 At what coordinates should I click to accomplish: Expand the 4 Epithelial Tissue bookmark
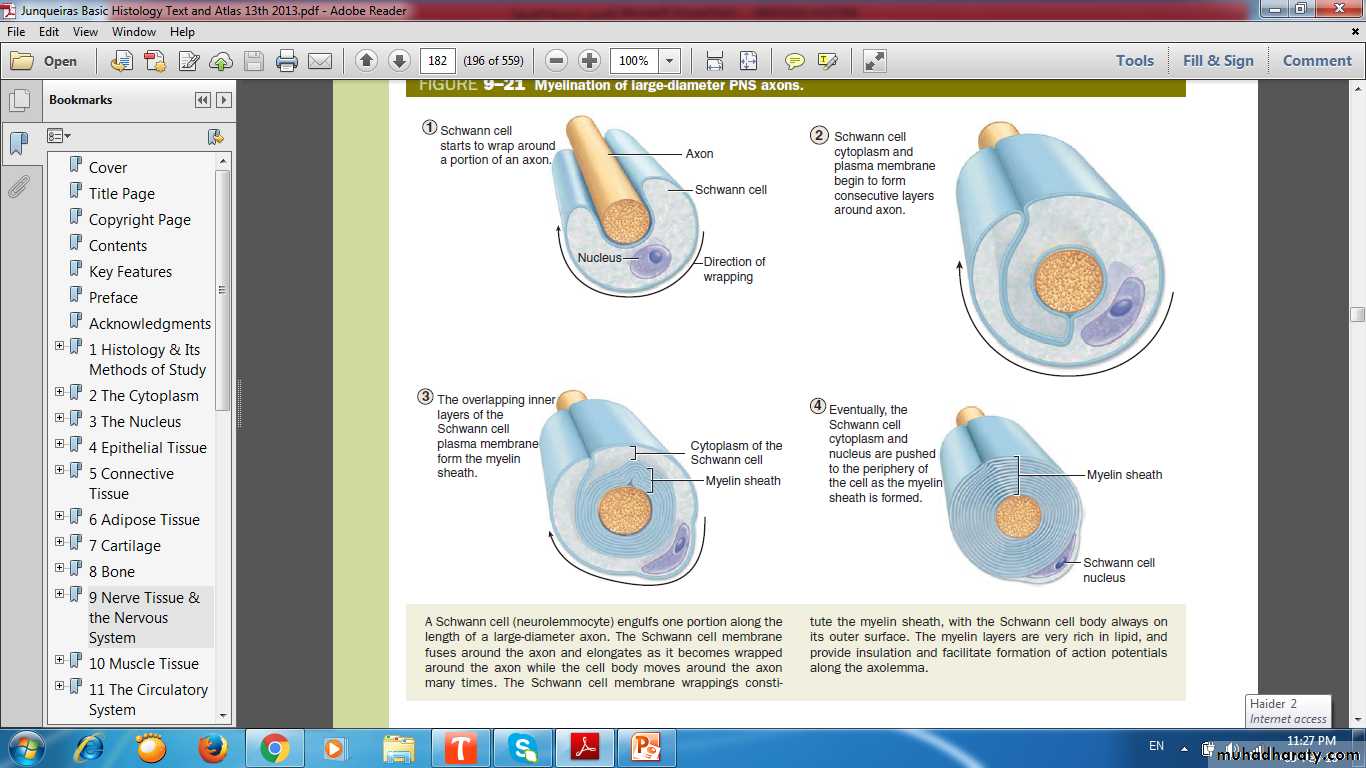tap(59, 444)
